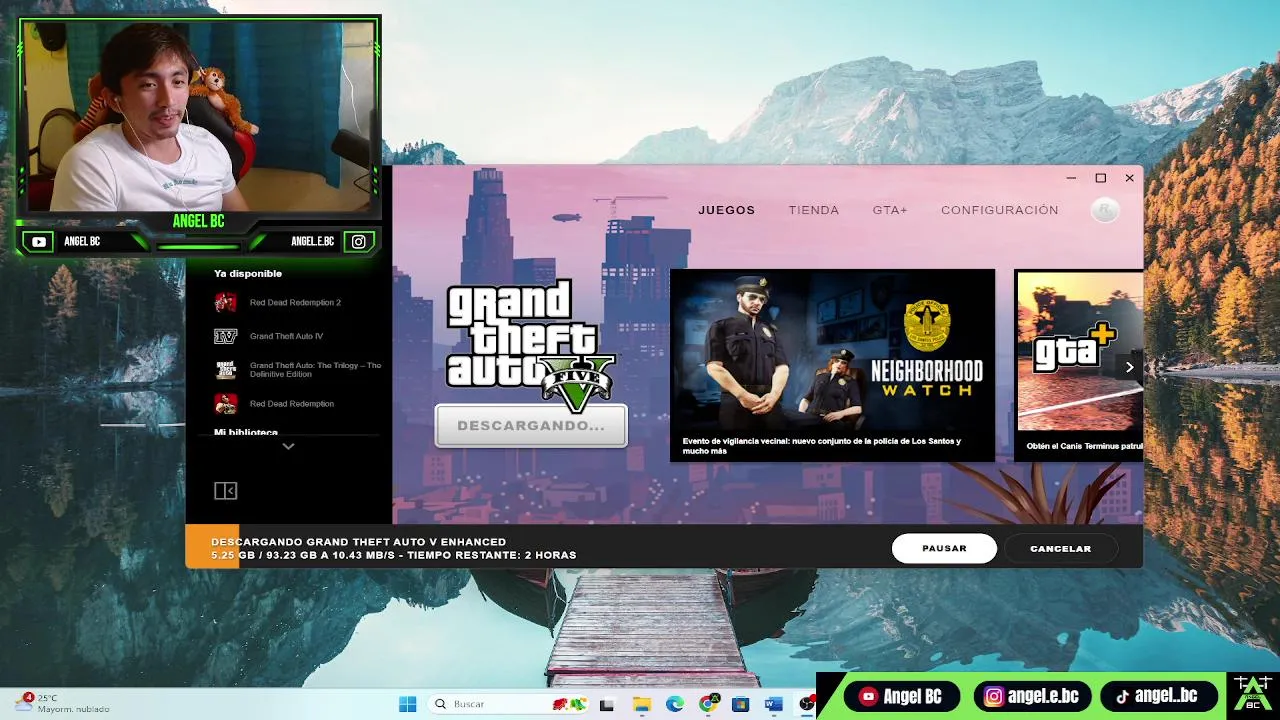Open the Neighborhood Watch news card

coord(832,365)
